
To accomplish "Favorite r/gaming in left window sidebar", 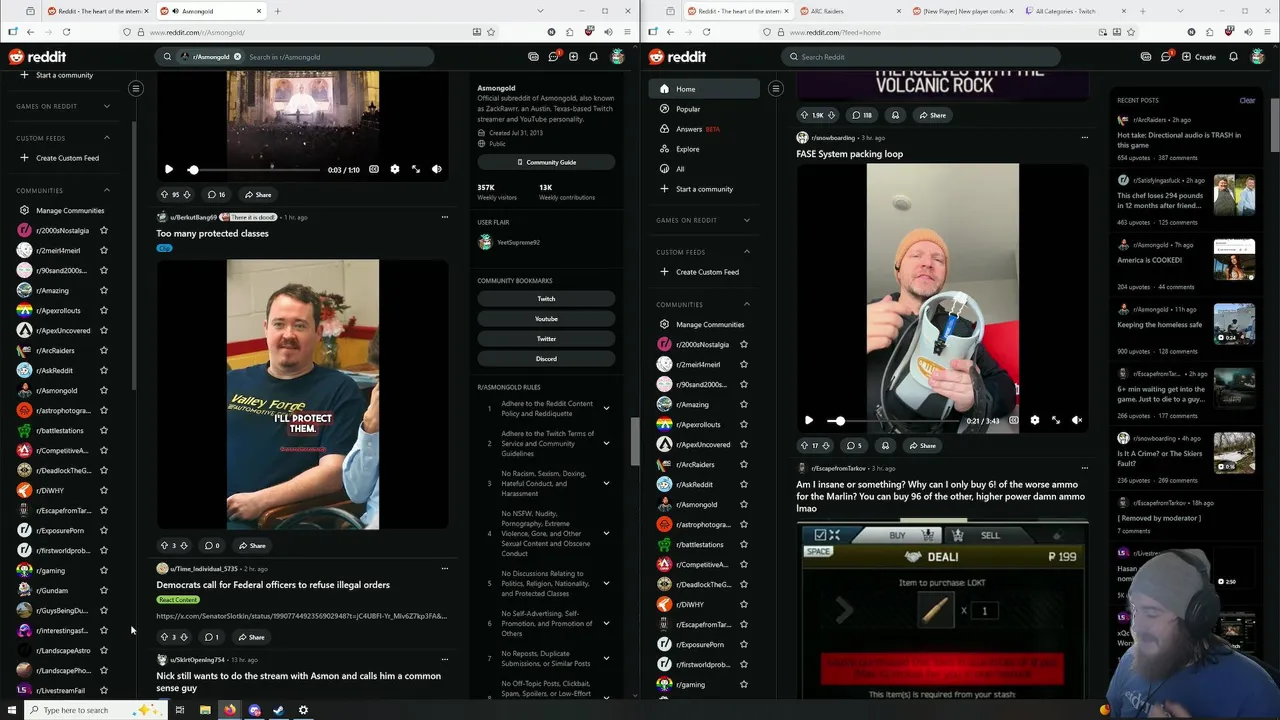I will pos(104,571).
